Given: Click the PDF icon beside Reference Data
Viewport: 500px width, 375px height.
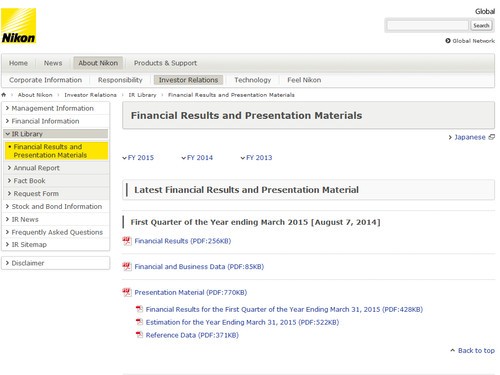Looking at the screenshot, I should 139,335.
